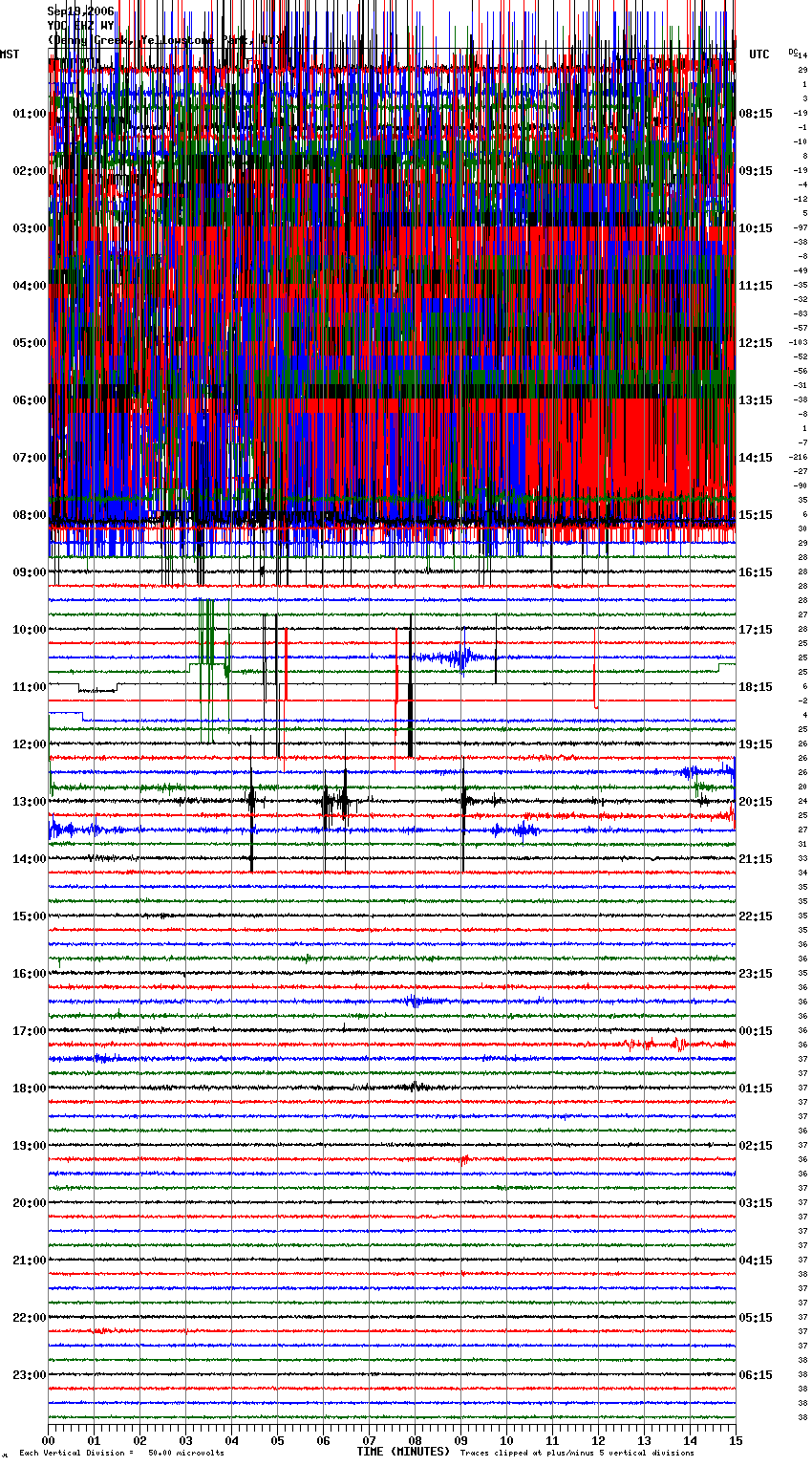
Task: Click the 15:15 UTC time label
Action: (x=756, y=515)
